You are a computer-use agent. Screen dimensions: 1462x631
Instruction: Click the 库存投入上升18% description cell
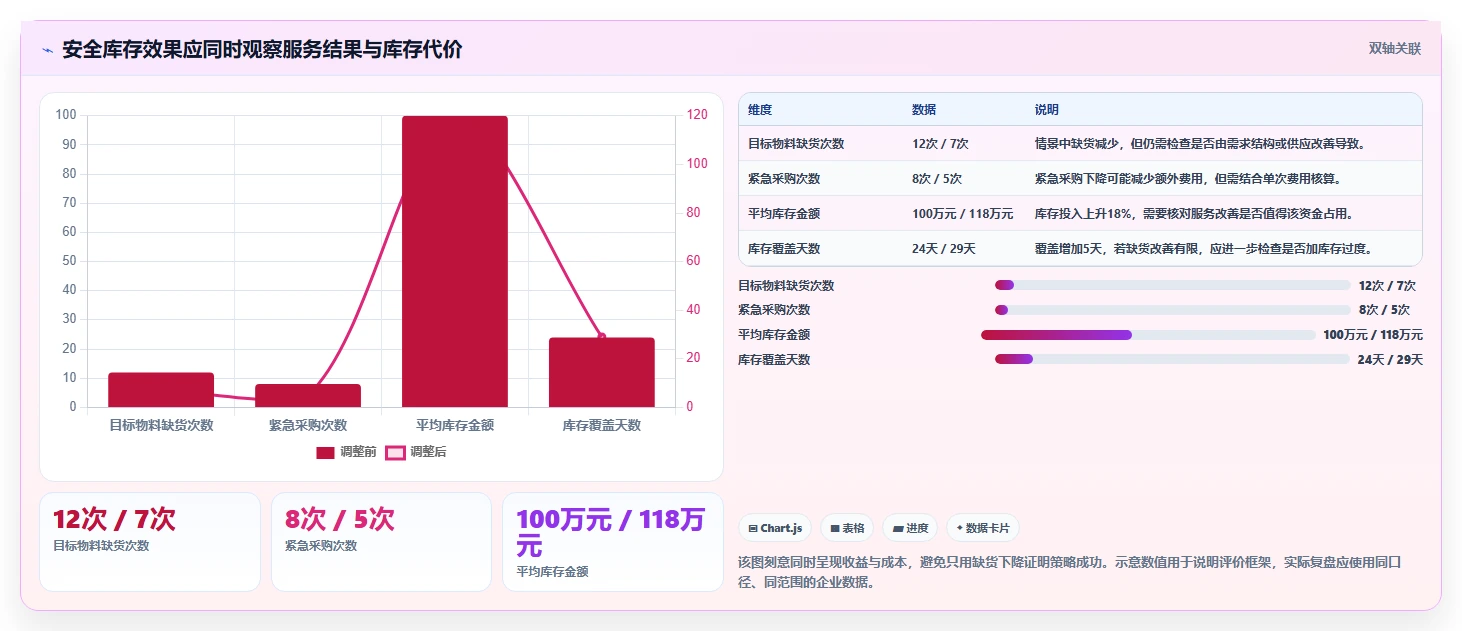(x=1194, y=214)
